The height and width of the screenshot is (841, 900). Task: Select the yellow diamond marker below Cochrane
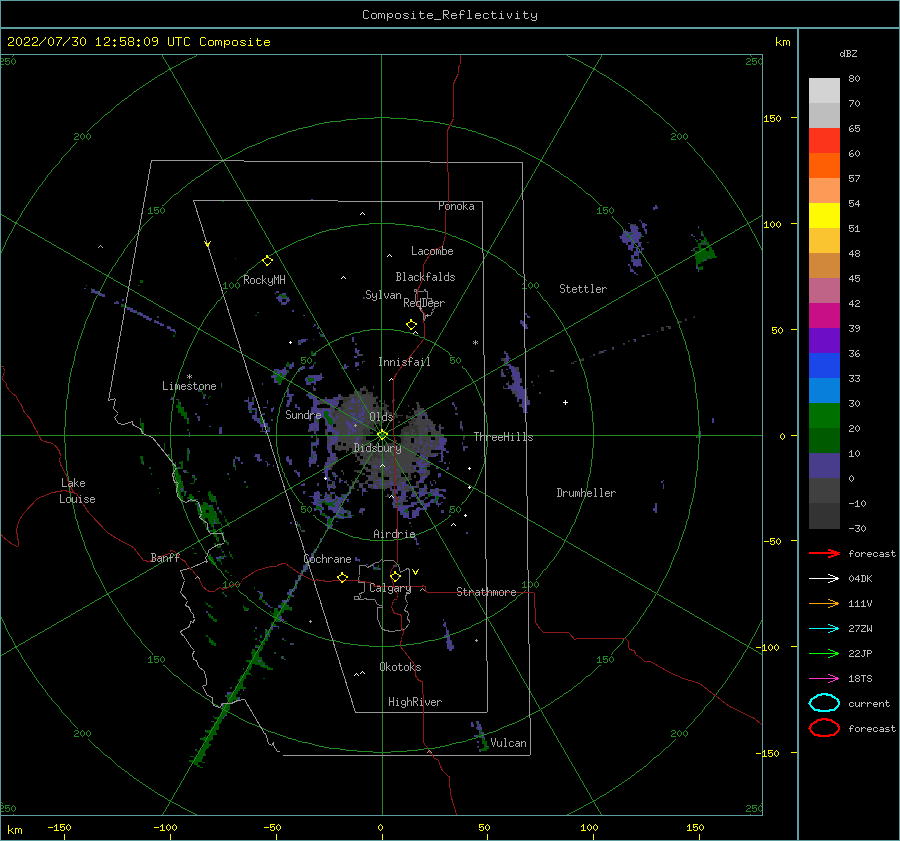343,577
